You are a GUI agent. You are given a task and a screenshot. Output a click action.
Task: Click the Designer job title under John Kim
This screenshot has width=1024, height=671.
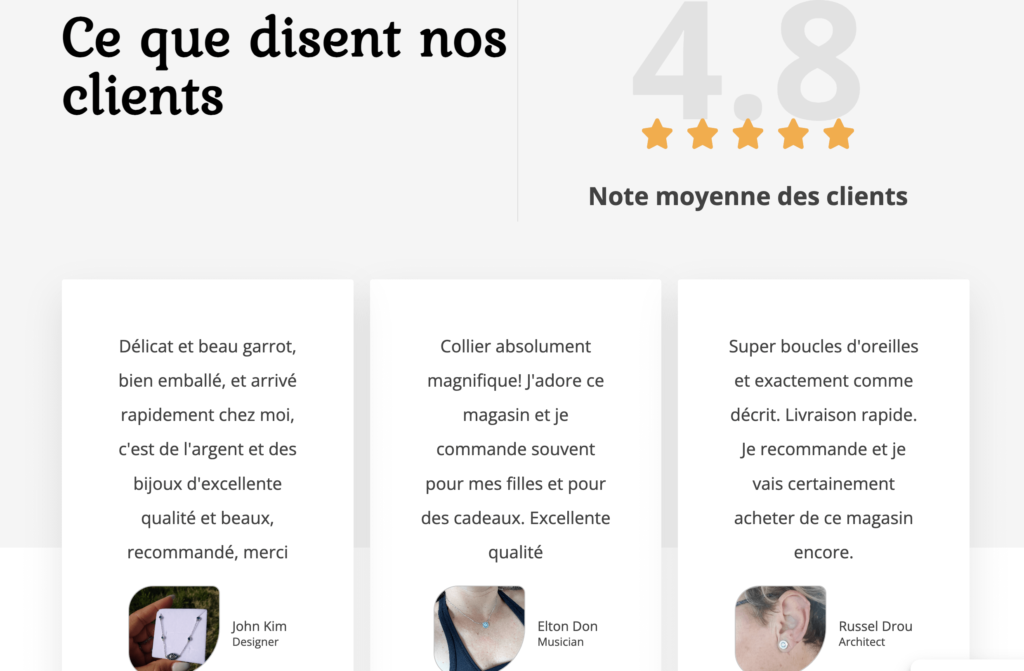pos(255,642)
